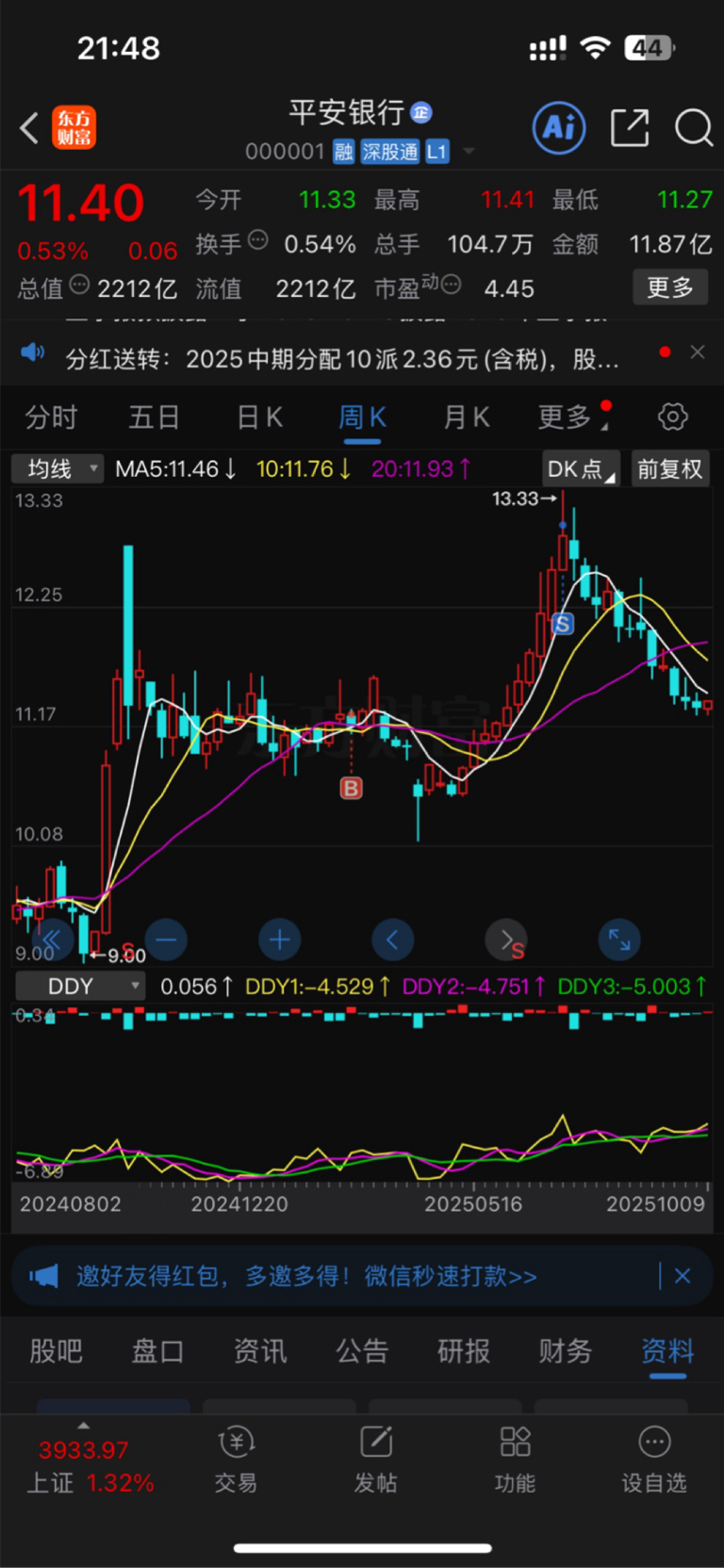The width and height of the screenshot is (724, 1568).
Task: Open the search magnifier icon
Action: pyautogui.click(x=693, y=127)
